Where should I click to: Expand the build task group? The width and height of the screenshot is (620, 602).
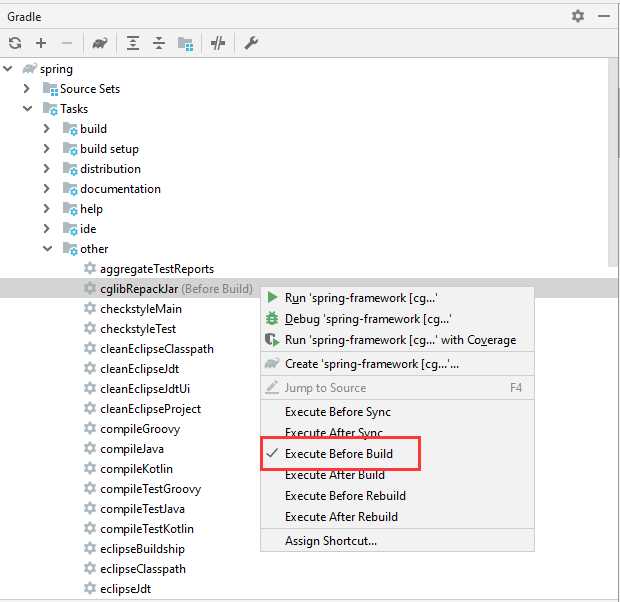coord(47,129)
